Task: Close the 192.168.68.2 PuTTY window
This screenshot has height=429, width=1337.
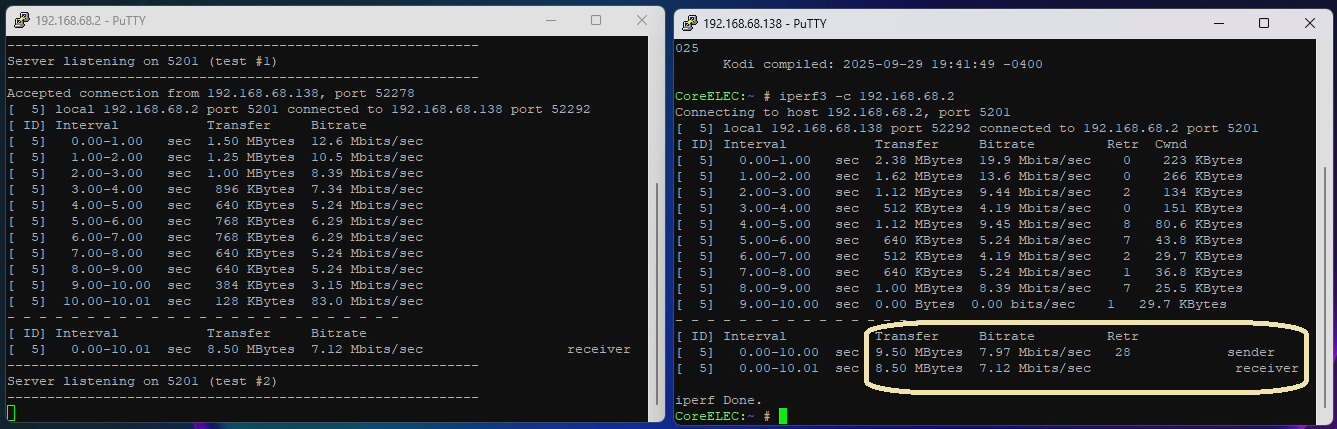Action: 642,20
